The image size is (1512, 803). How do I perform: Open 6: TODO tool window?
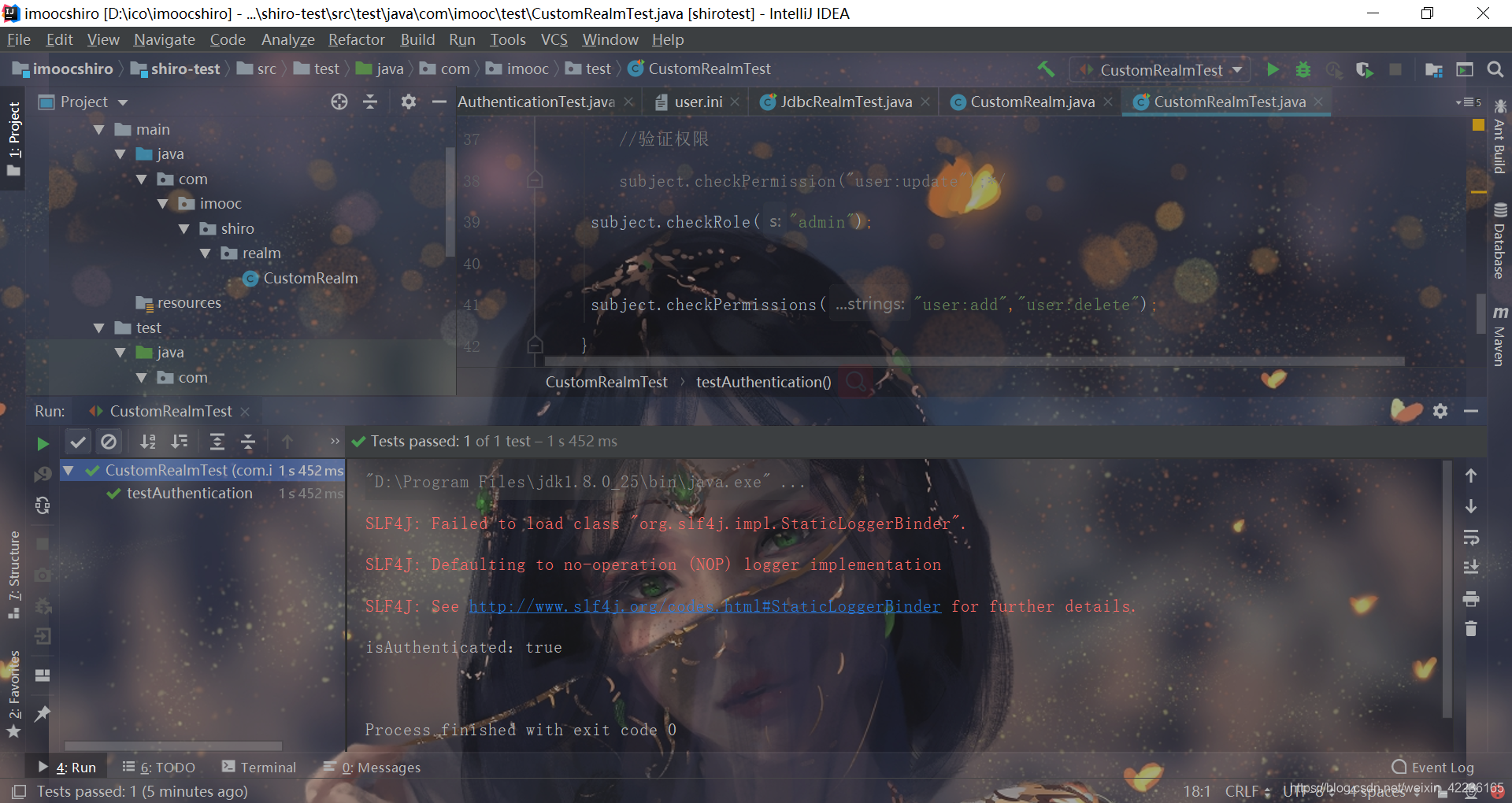tap(159, 767)
